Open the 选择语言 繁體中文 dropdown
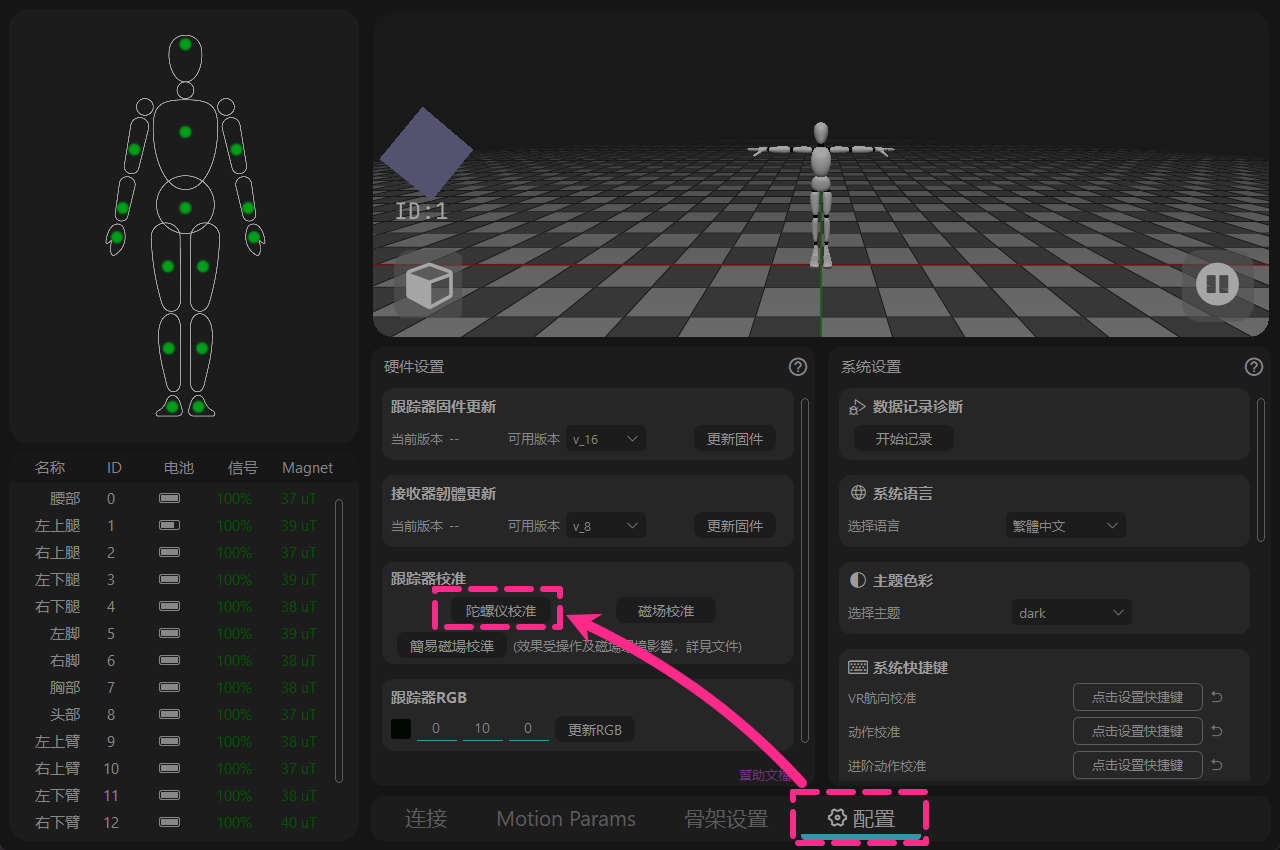The height and width of the screenshot is (850, 1280). pyautogui.click(x=1065, y=525)
